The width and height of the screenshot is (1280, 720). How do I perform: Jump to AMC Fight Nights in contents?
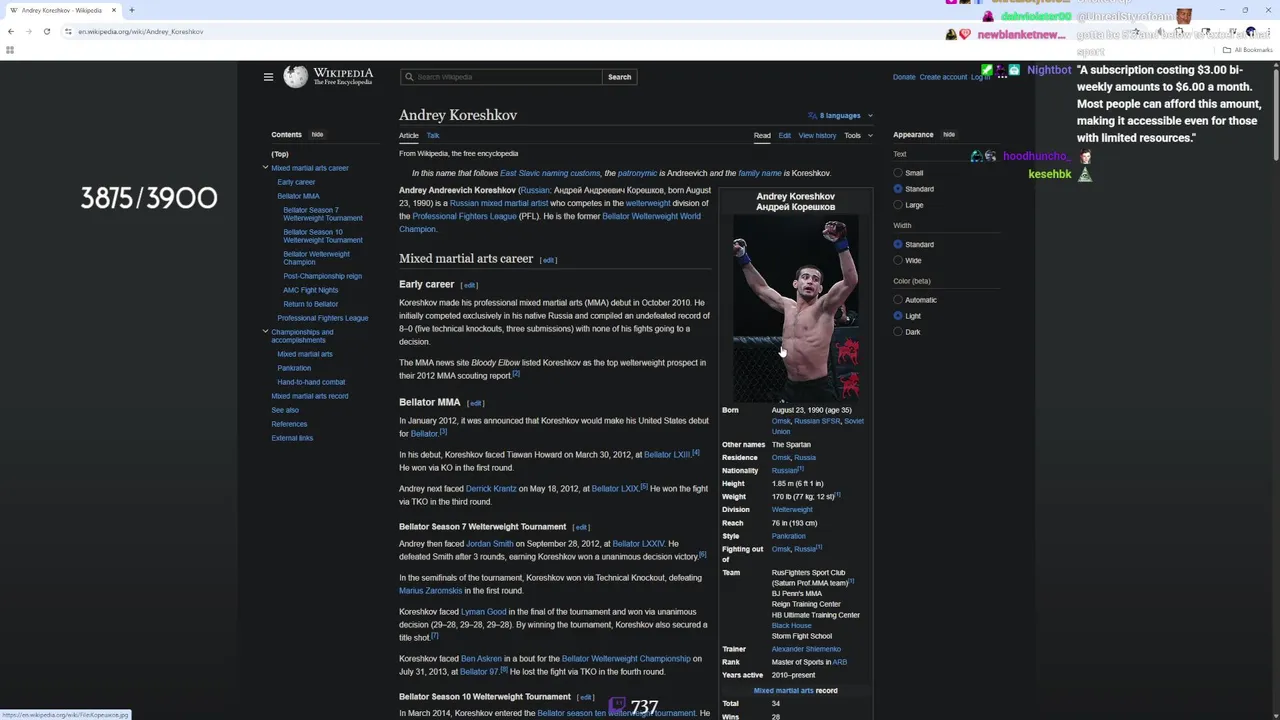pos(310,290)
